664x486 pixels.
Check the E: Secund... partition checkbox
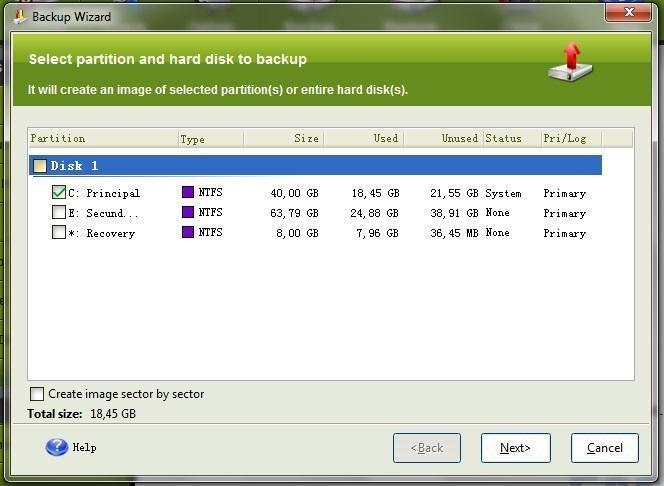(58, 212)
